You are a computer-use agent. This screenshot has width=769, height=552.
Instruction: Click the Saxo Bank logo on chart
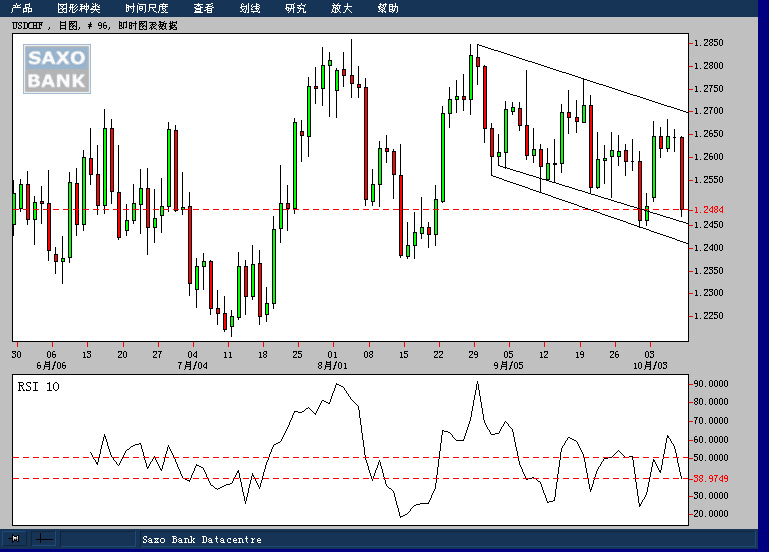(x=57, y=69)
